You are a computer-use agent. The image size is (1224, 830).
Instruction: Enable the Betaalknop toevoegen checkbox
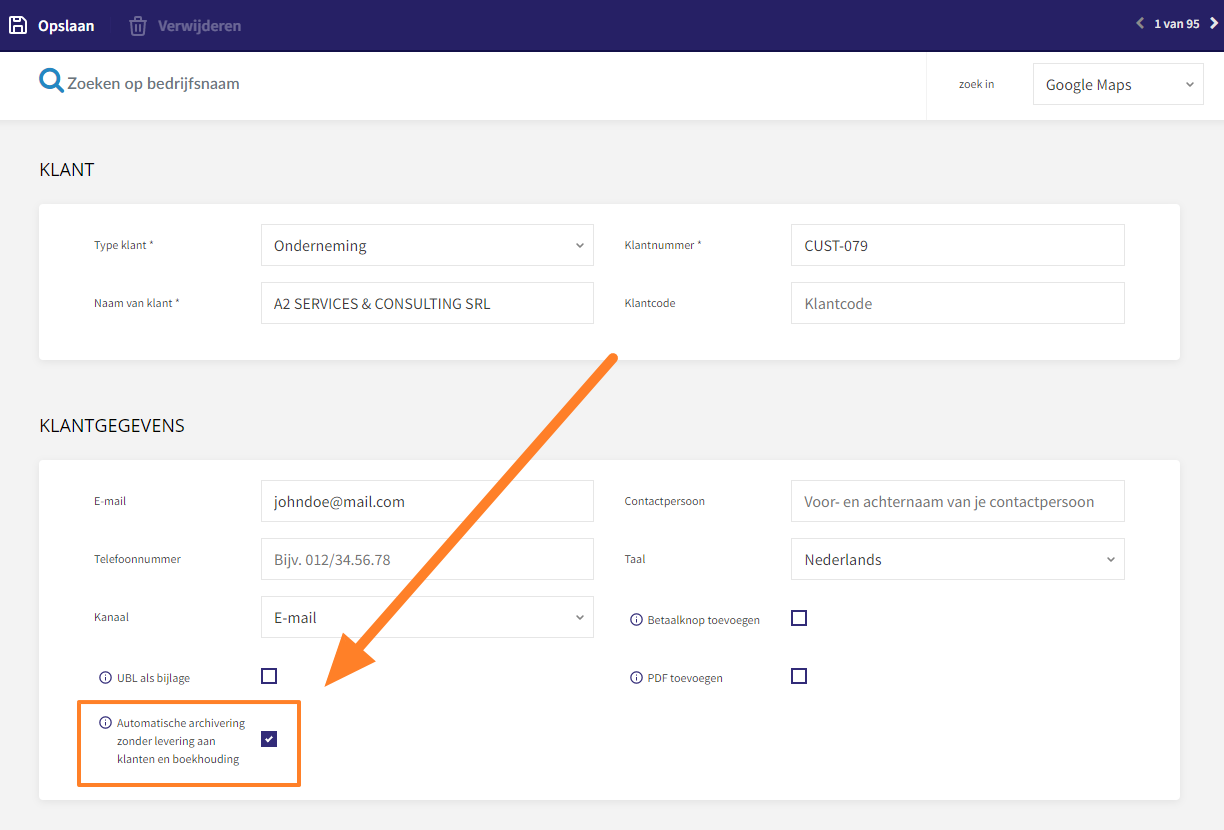pyautogui.click(x=799, y=618)
